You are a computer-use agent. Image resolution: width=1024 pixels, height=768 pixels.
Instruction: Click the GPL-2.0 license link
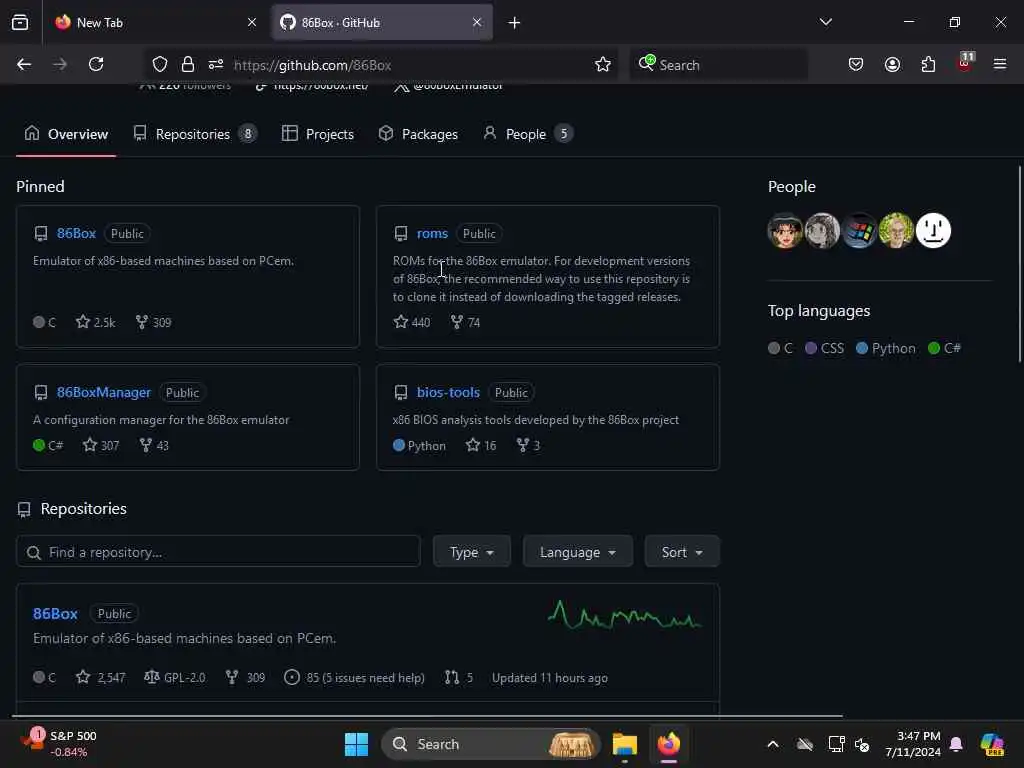[x=174, y=678]
